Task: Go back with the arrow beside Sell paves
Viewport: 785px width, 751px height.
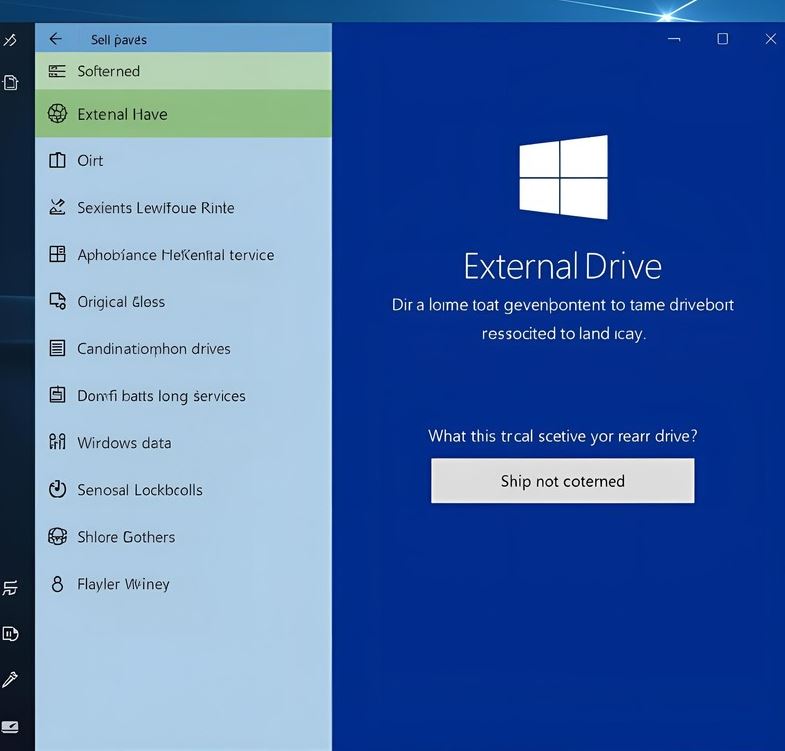Action: [x=56, y=39]
